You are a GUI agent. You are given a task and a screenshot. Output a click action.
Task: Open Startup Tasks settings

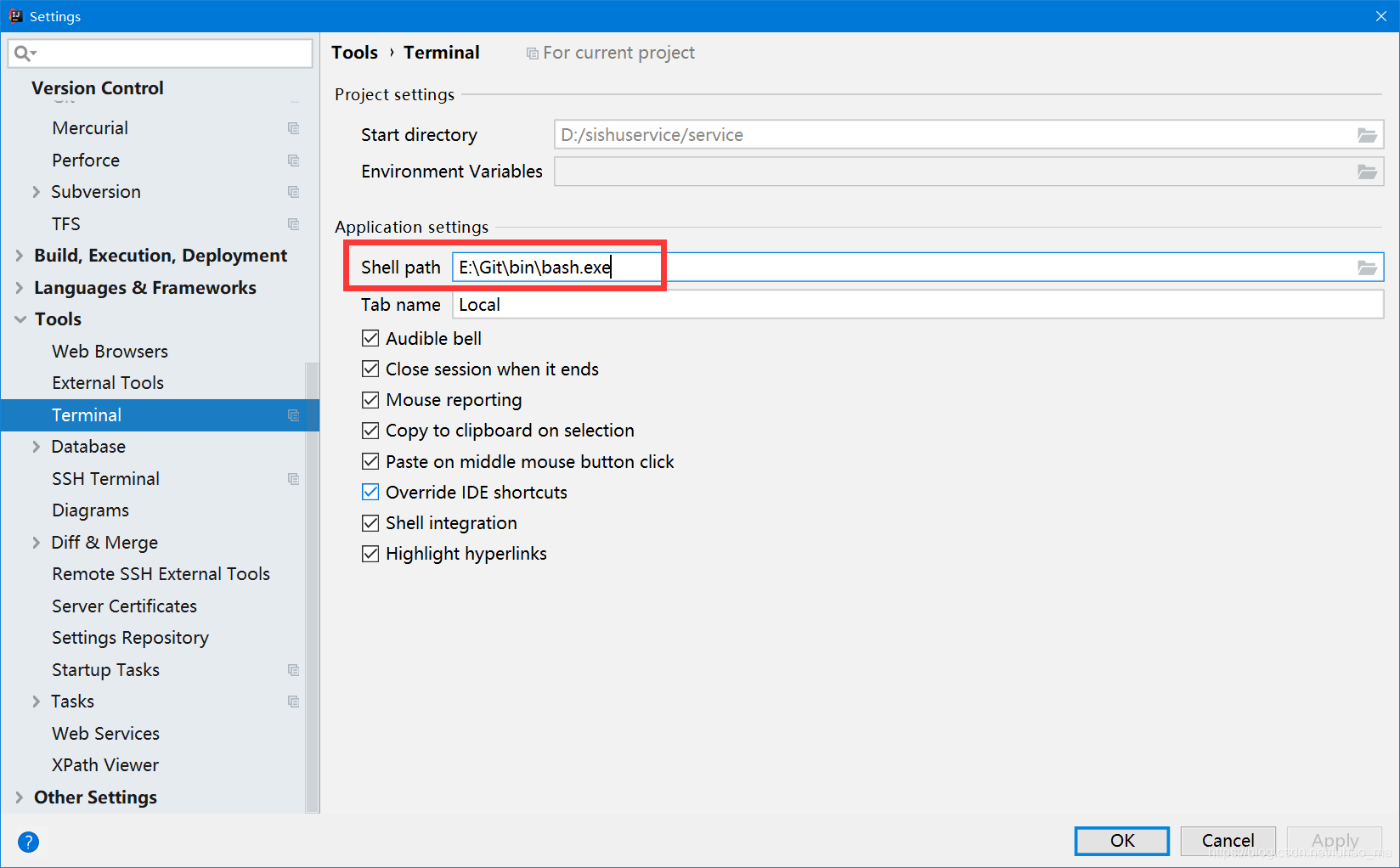(105, 670)
